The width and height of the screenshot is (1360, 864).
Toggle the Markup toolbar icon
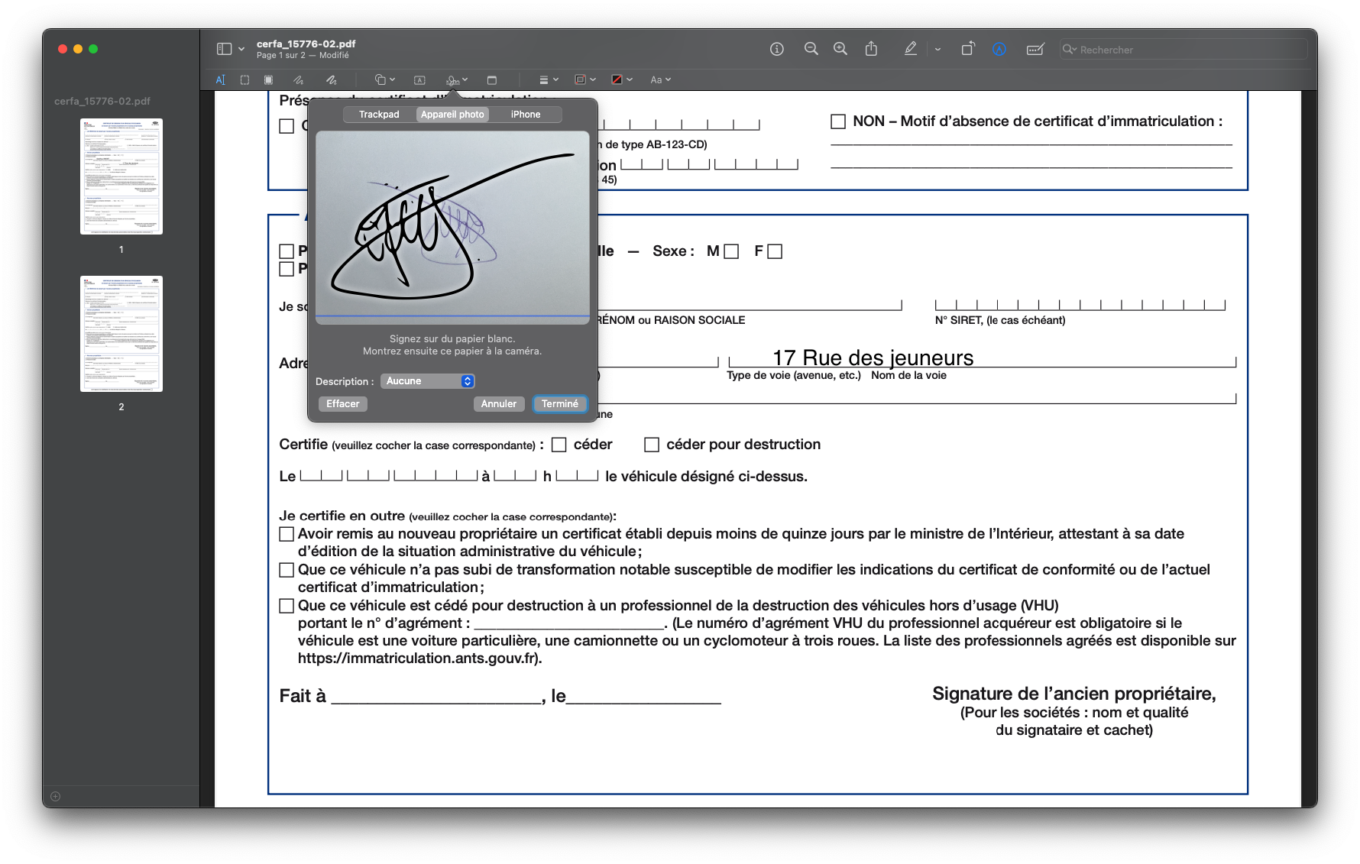coord(999,49)
